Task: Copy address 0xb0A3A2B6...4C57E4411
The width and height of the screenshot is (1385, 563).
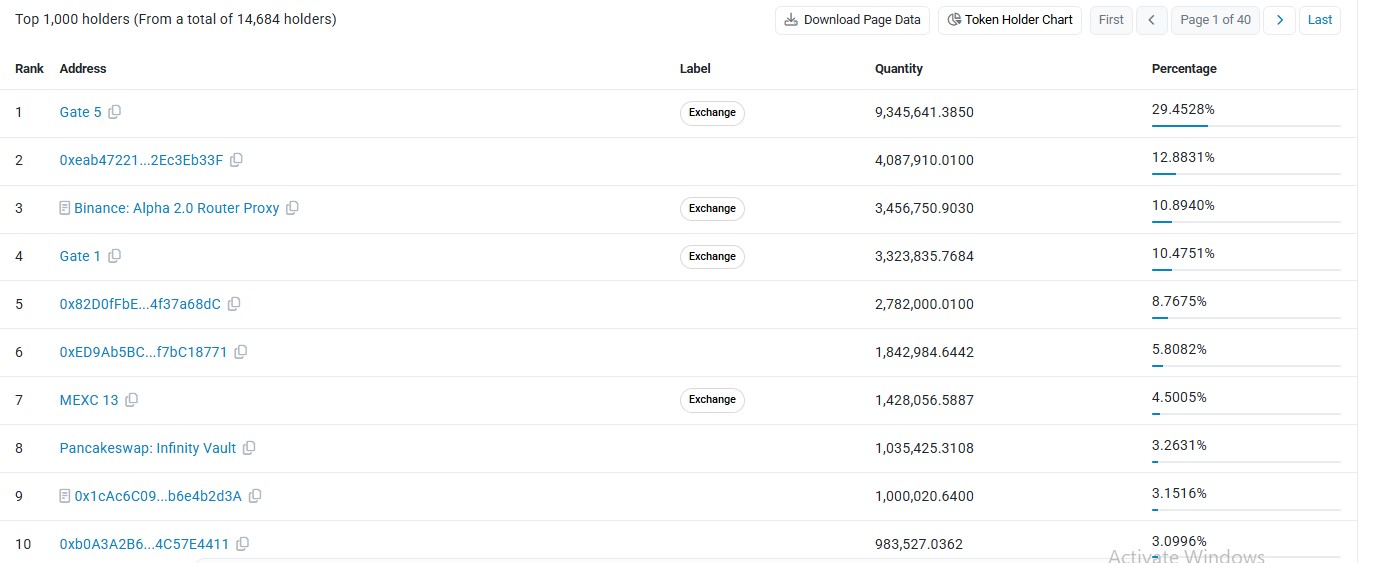Action: pyautogui.click(x=242, y=544)
